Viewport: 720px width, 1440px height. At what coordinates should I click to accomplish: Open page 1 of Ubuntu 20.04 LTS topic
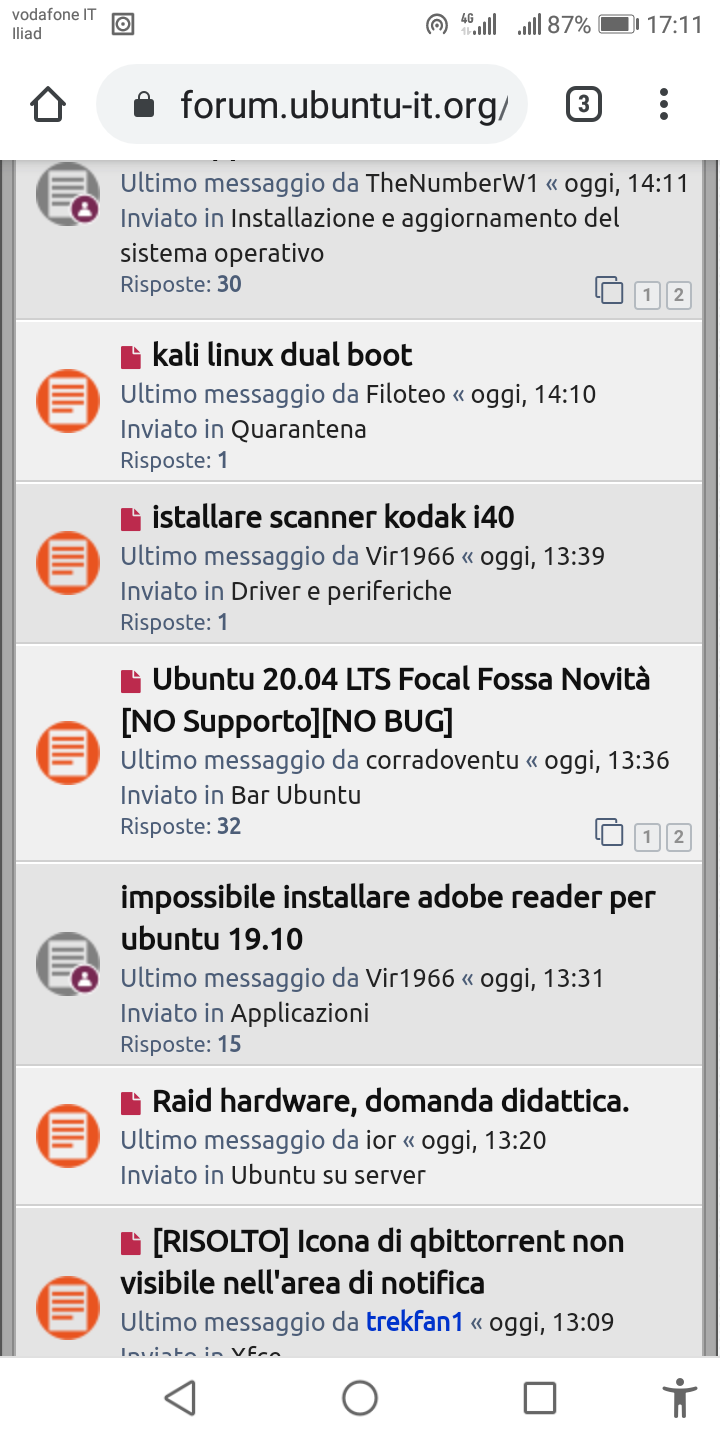tap(647, 837)
